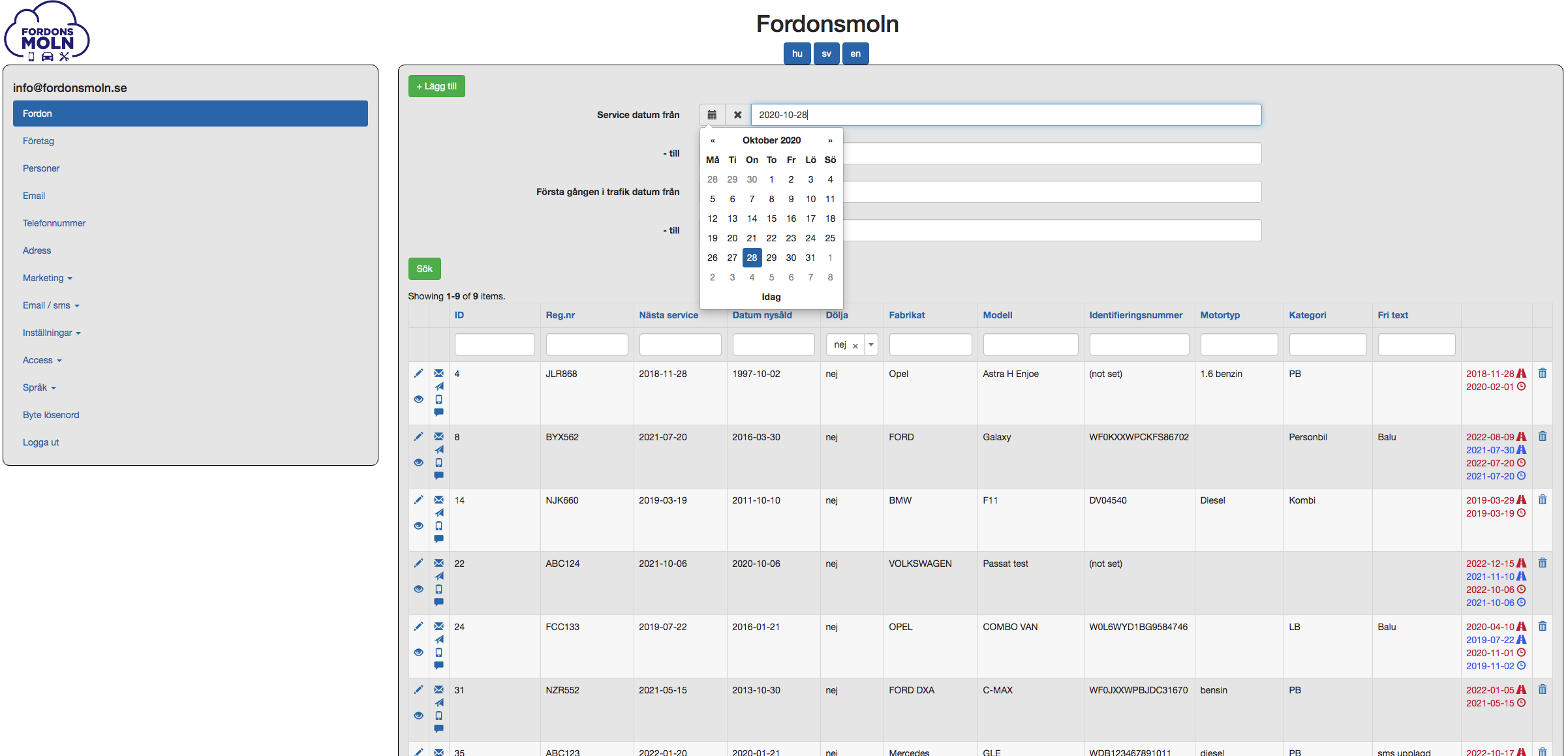Image resolution: width=1568 pixels, height=756 pixels.
Task: Sort table by Kategori column
Action: point(1308,315)
